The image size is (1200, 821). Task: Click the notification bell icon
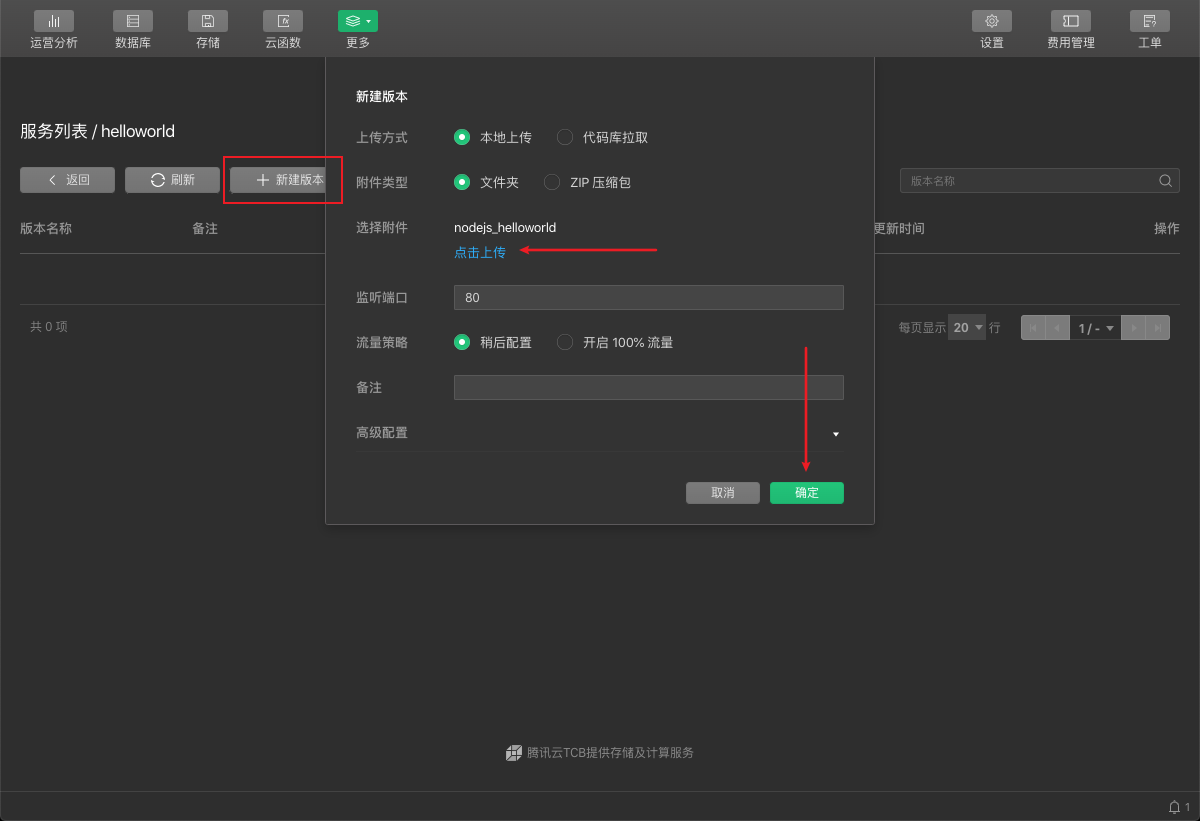pyautogui.click(x=1174, y=807)
